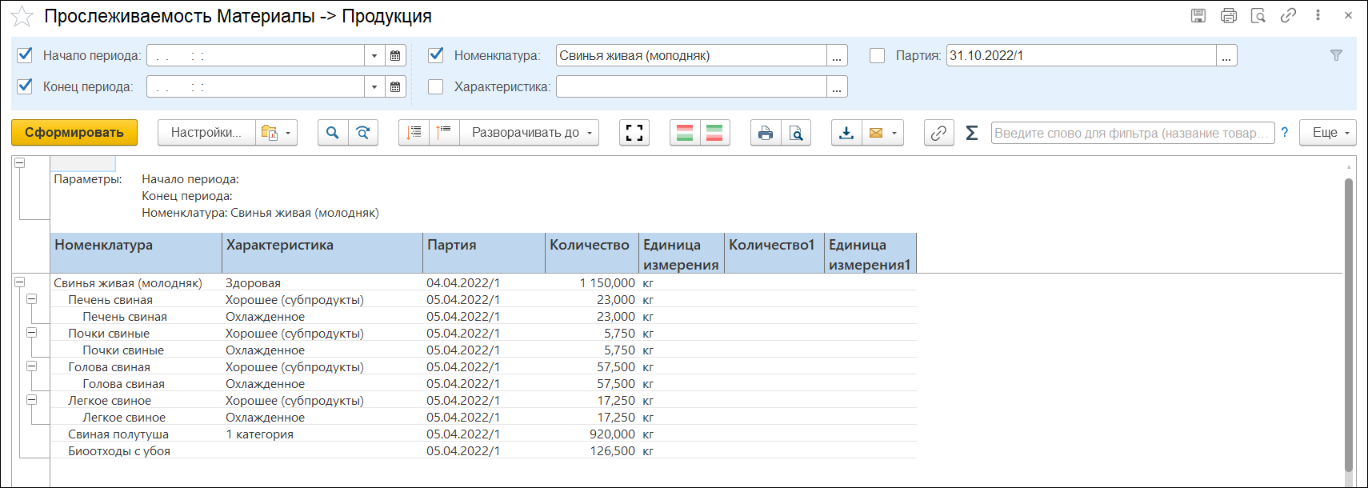The width and height of the screenshot is (1368, 488).
Task: Uncheck the Начало периода checkbox
Action: coord(26,56)
